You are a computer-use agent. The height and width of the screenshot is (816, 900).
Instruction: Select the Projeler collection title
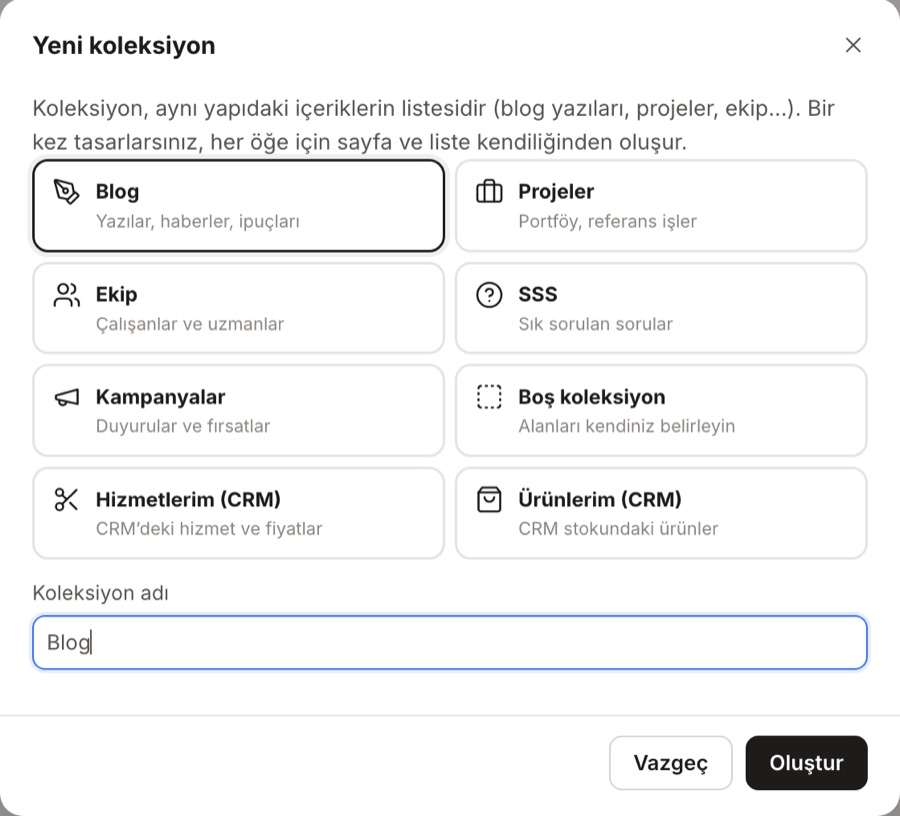(x=556, y=192)
